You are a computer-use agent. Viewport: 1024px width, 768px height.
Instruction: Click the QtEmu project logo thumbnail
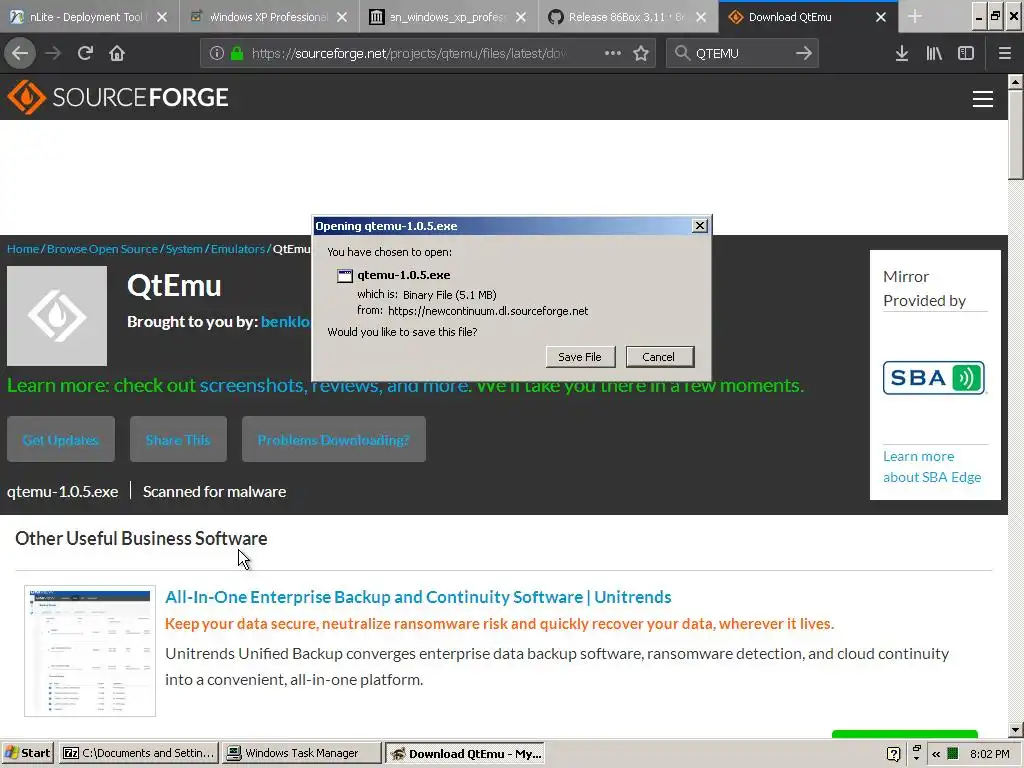click(57, 315)
